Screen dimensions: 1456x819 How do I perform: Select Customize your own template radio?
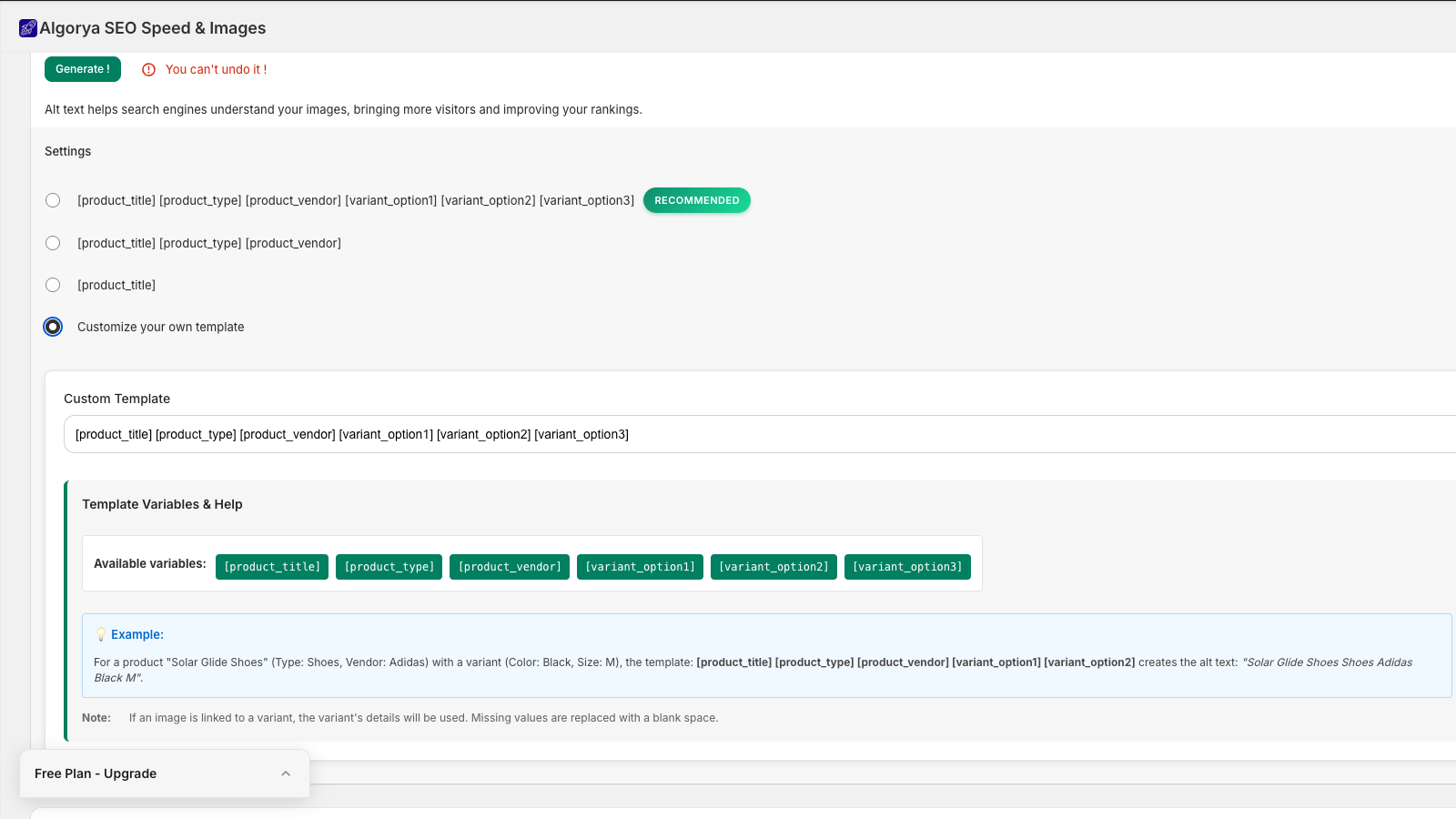coord(53,327)
